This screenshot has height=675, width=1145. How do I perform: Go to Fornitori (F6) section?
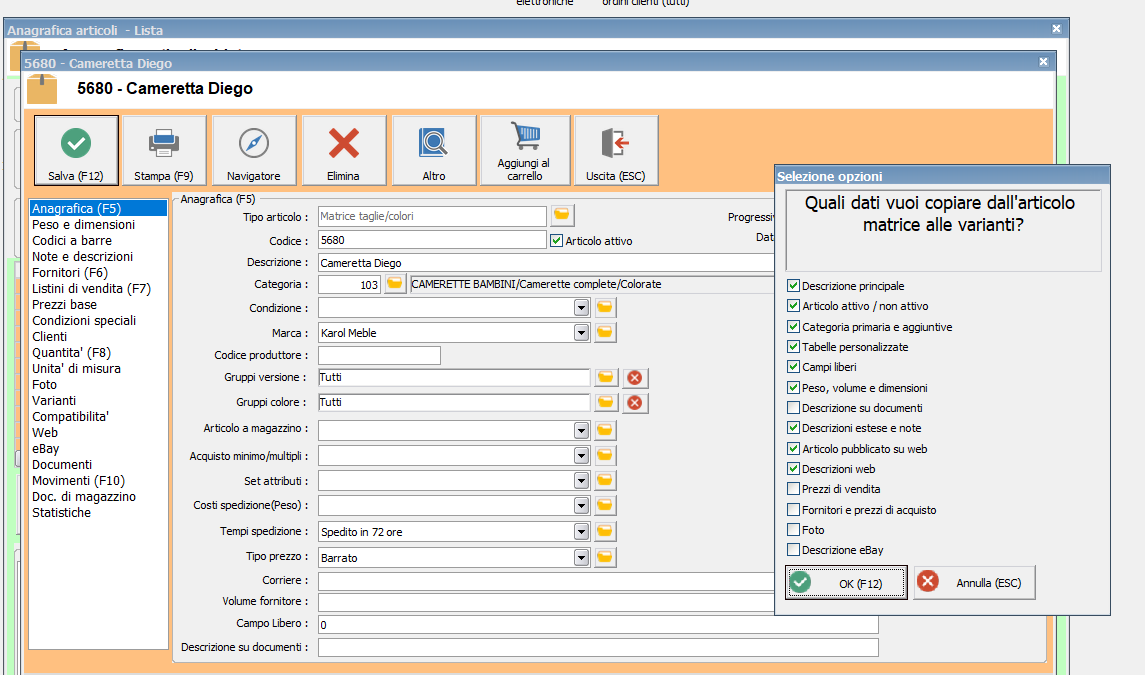tap(68, 273)
